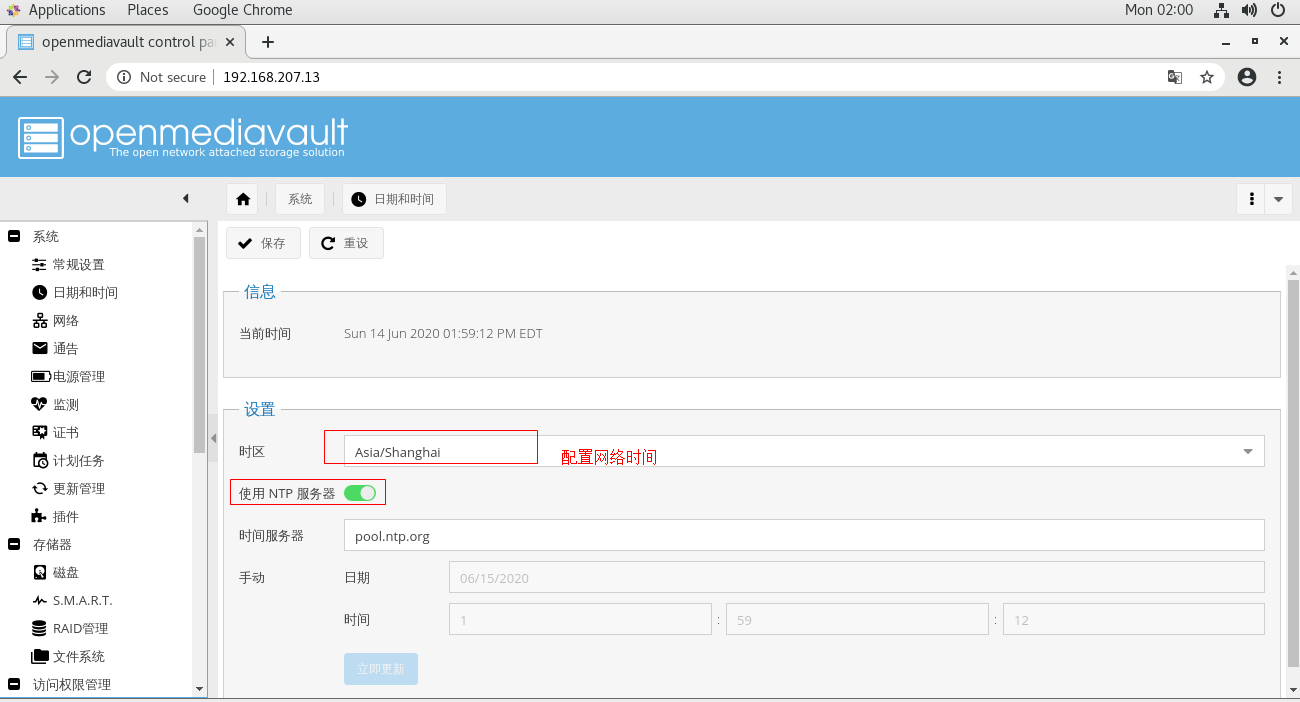Viewport: 1300px width, 702px height.
Task: Open Chrome's three-dot menu
Action: pos(1279,77)
